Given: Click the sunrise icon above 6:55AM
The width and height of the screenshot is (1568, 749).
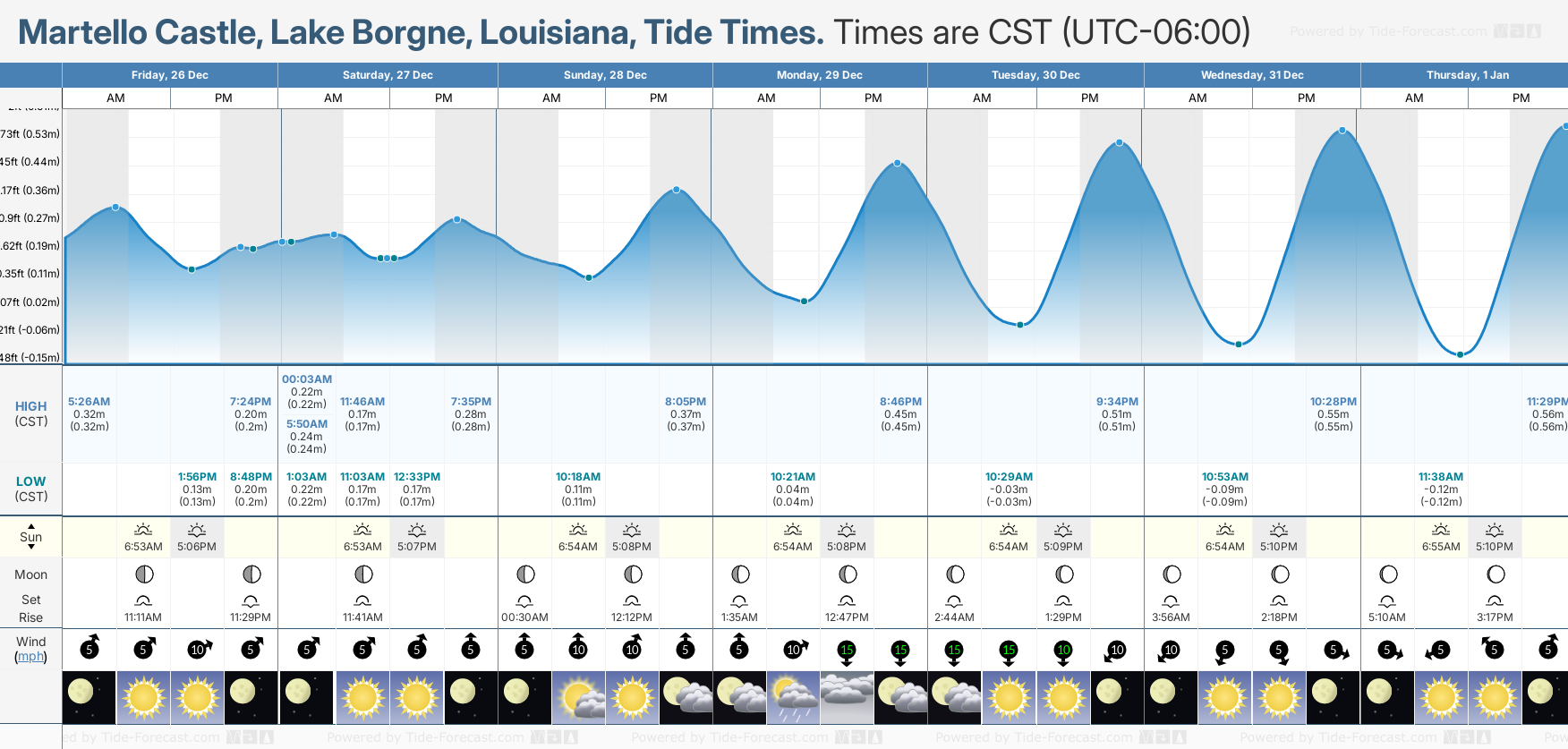Looking at the screenshot, I should coord(1441,530).
